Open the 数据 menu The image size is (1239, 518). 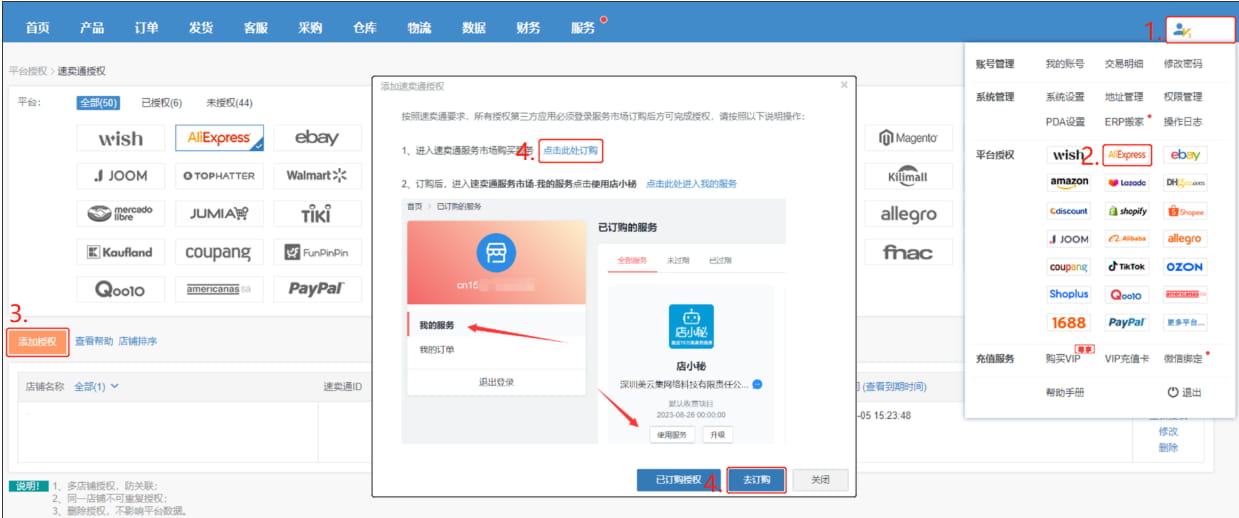(x=474, y=28)
